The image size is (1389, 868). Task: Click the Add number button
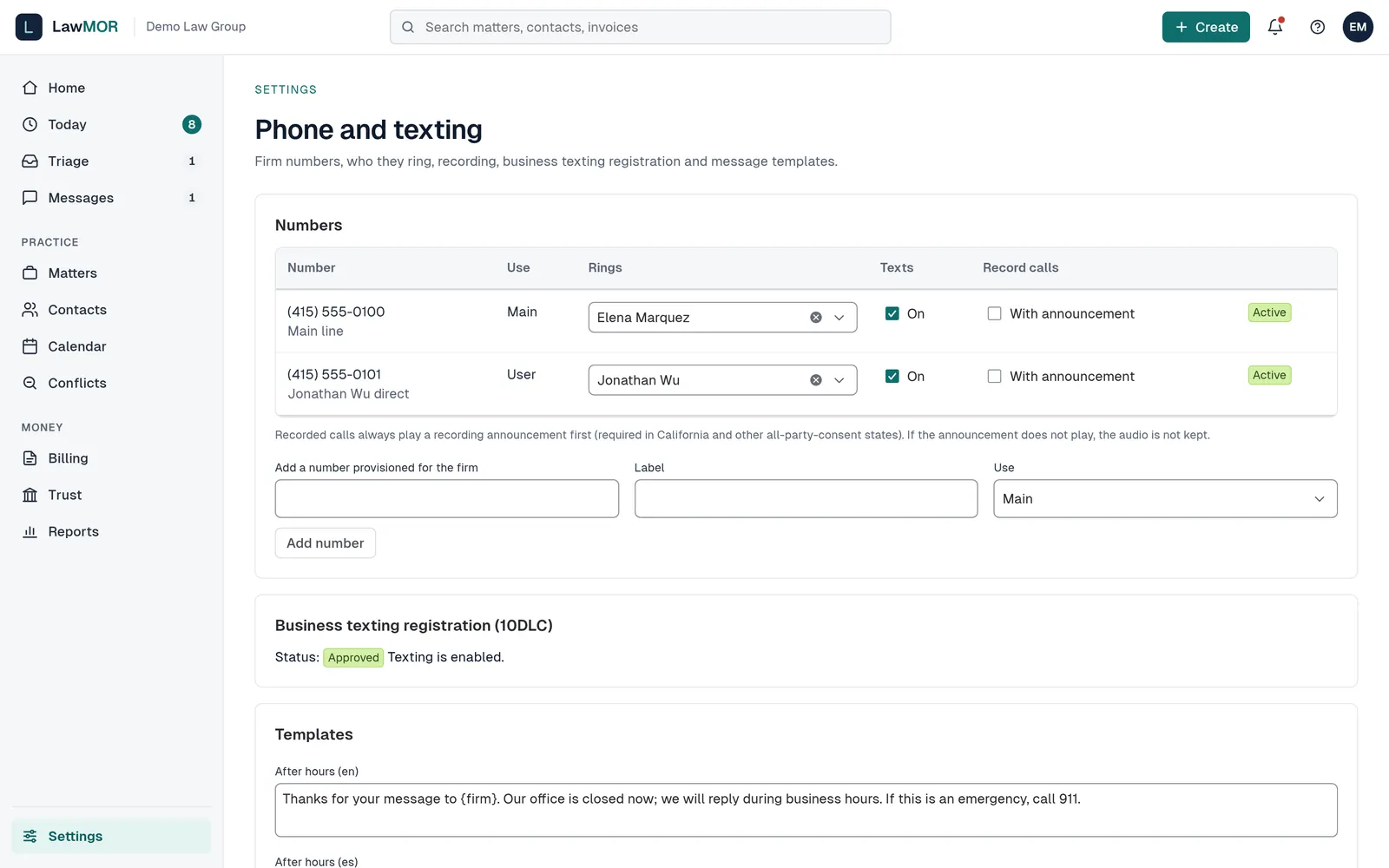click(x=326, y=543)
